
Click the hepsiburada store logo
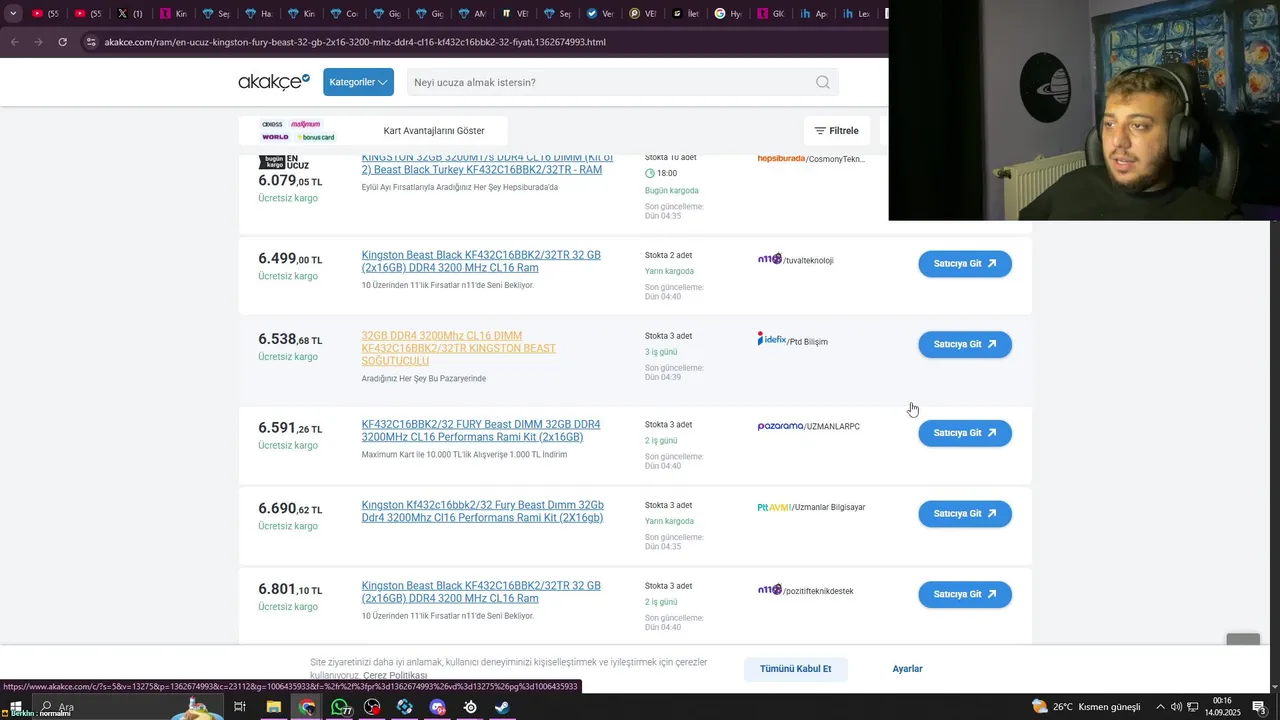pyautogui.click(x=781, y=159)
